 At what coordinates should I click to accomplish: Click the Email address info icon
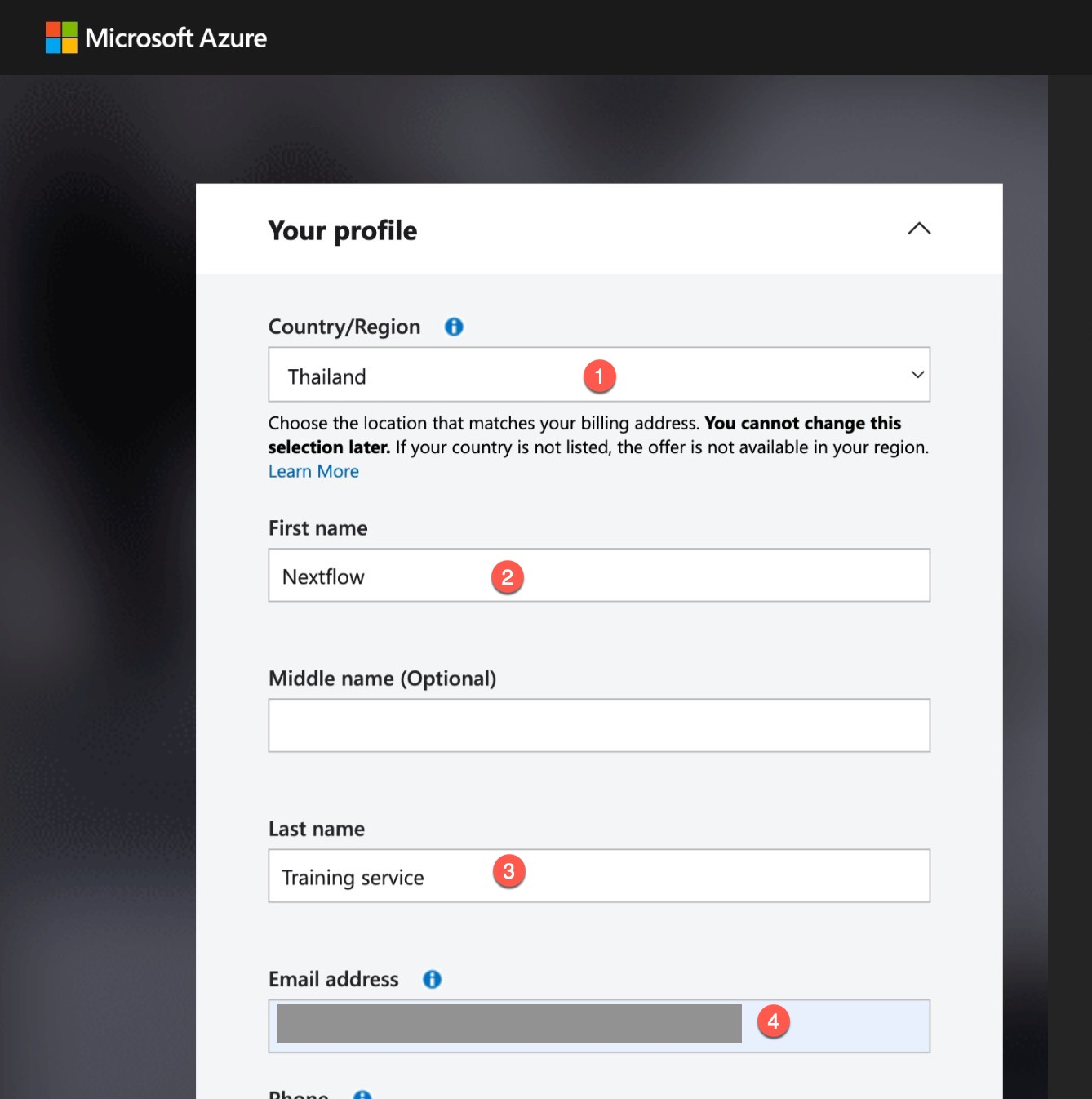[432, 979]
